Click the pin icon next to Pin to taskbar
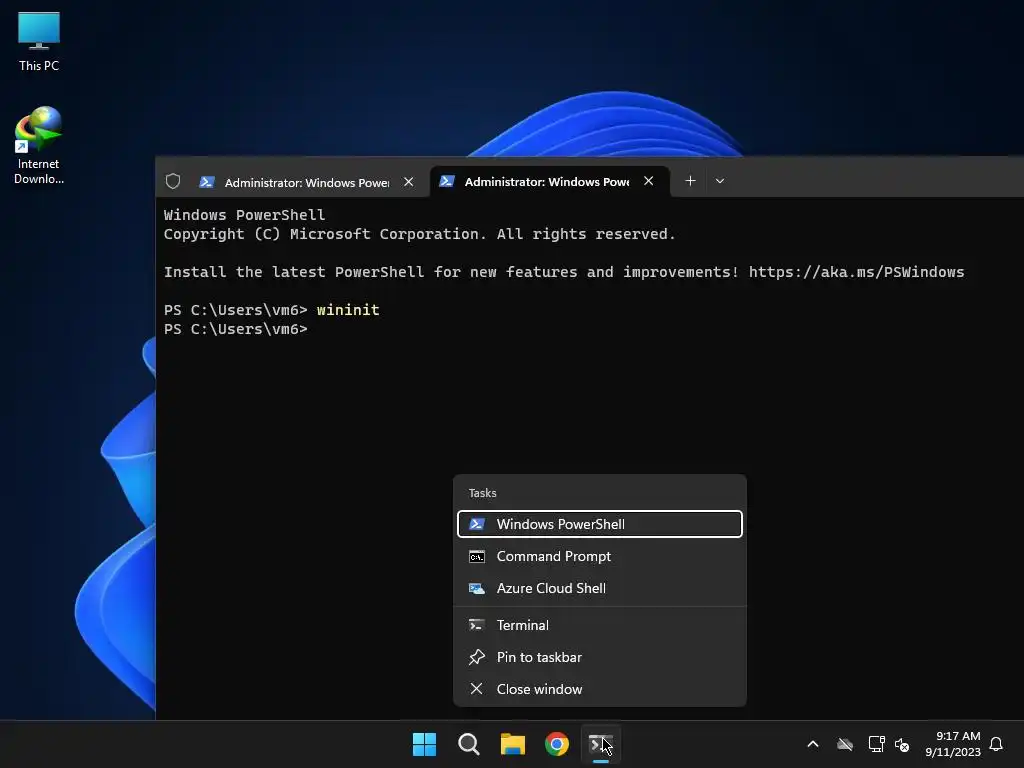 click(477, 657)
